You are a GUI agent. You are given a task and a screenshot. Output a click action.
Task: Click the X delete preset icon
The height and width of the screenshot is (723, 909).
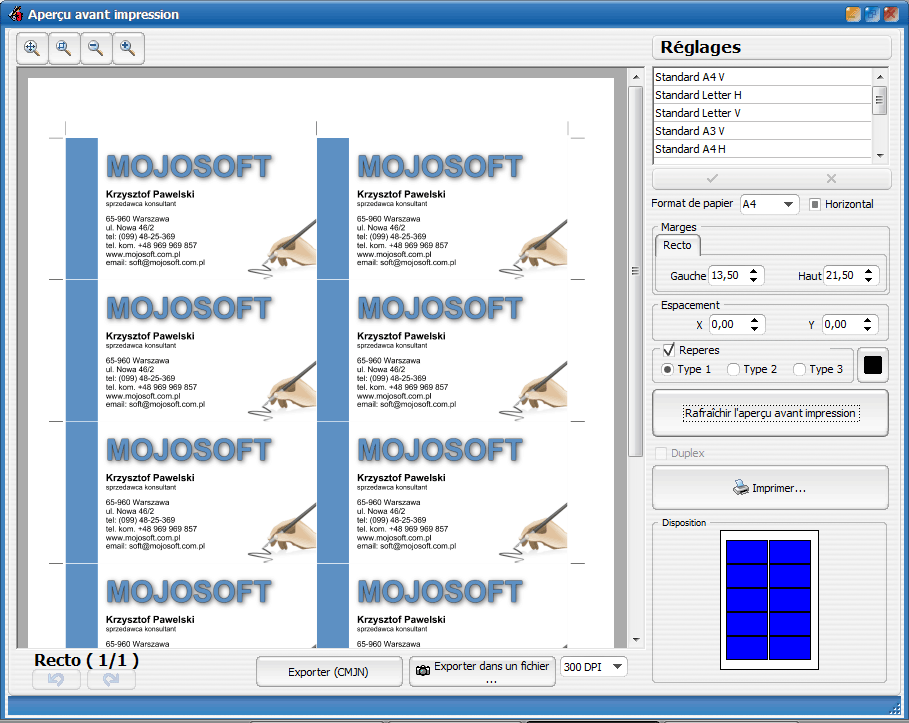[831, 179]
